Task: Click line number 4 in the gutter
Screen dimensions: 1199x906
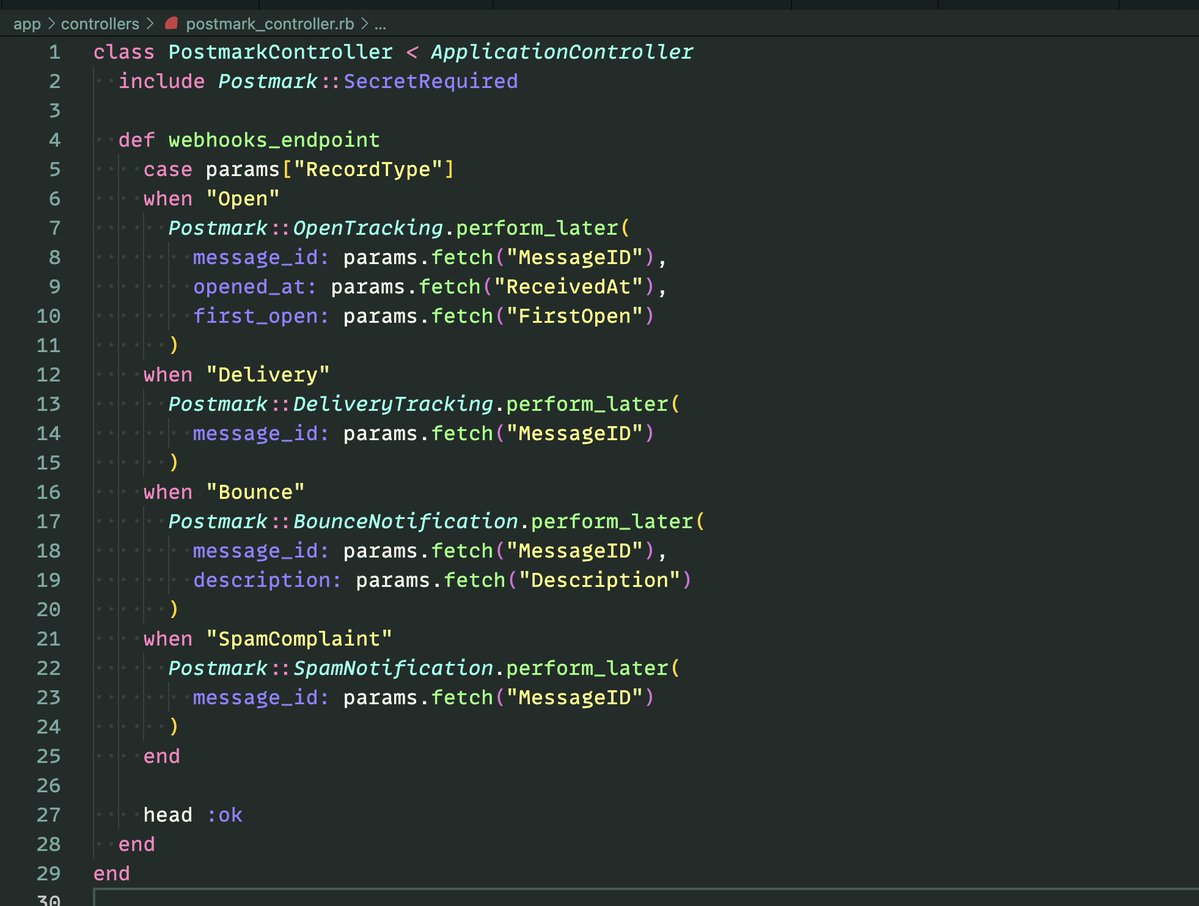Action: pos(54,140)
